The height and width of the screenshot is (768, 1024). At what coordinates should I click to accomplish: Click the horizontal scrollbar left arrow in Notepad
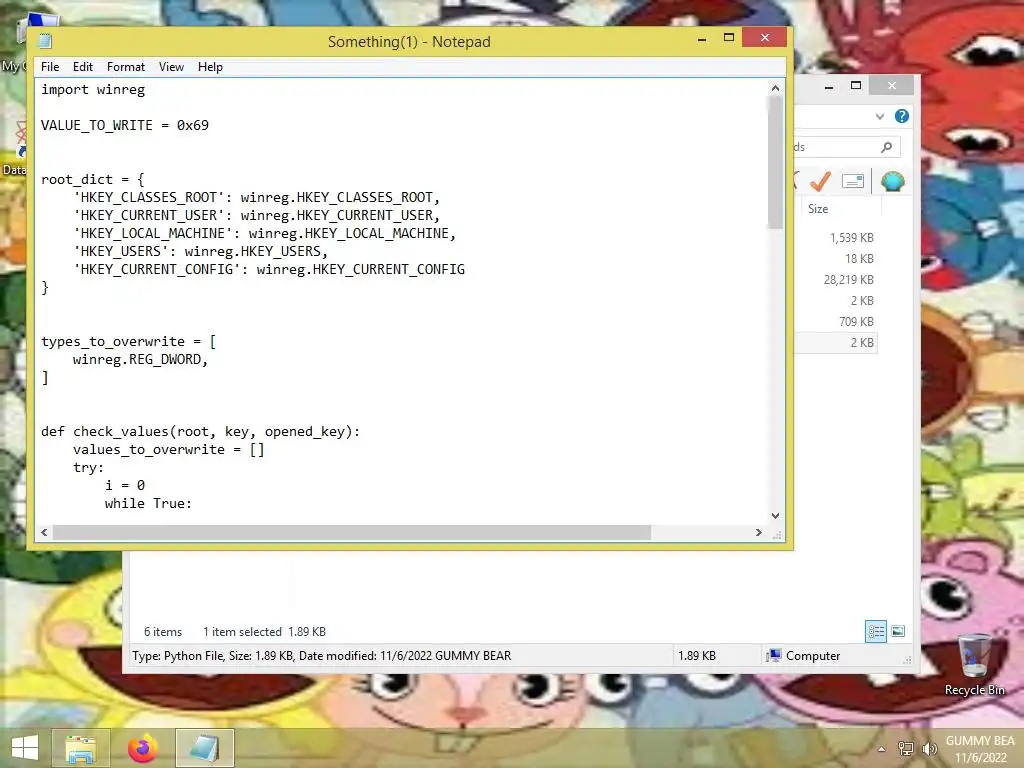pos(44,532)
